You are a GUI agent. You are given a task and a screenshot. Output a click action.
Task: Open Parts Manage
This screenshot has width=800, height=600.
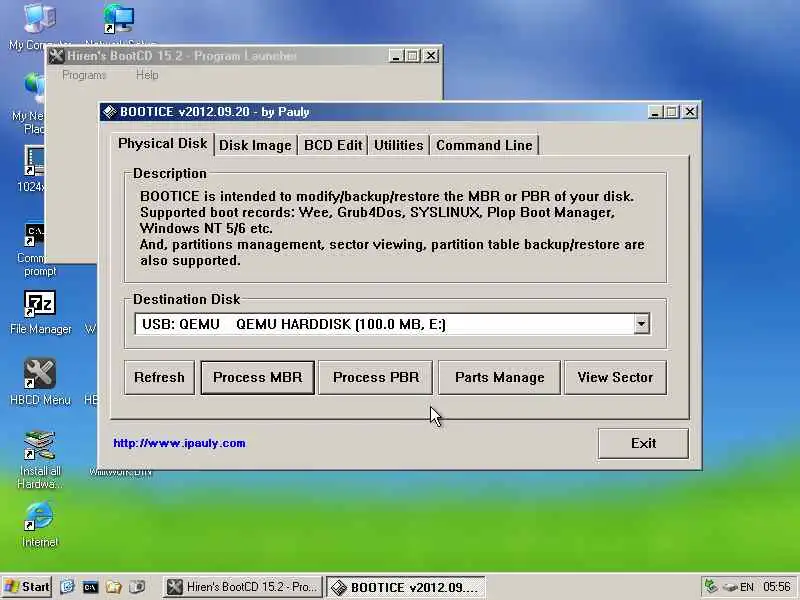pos(499,378)
